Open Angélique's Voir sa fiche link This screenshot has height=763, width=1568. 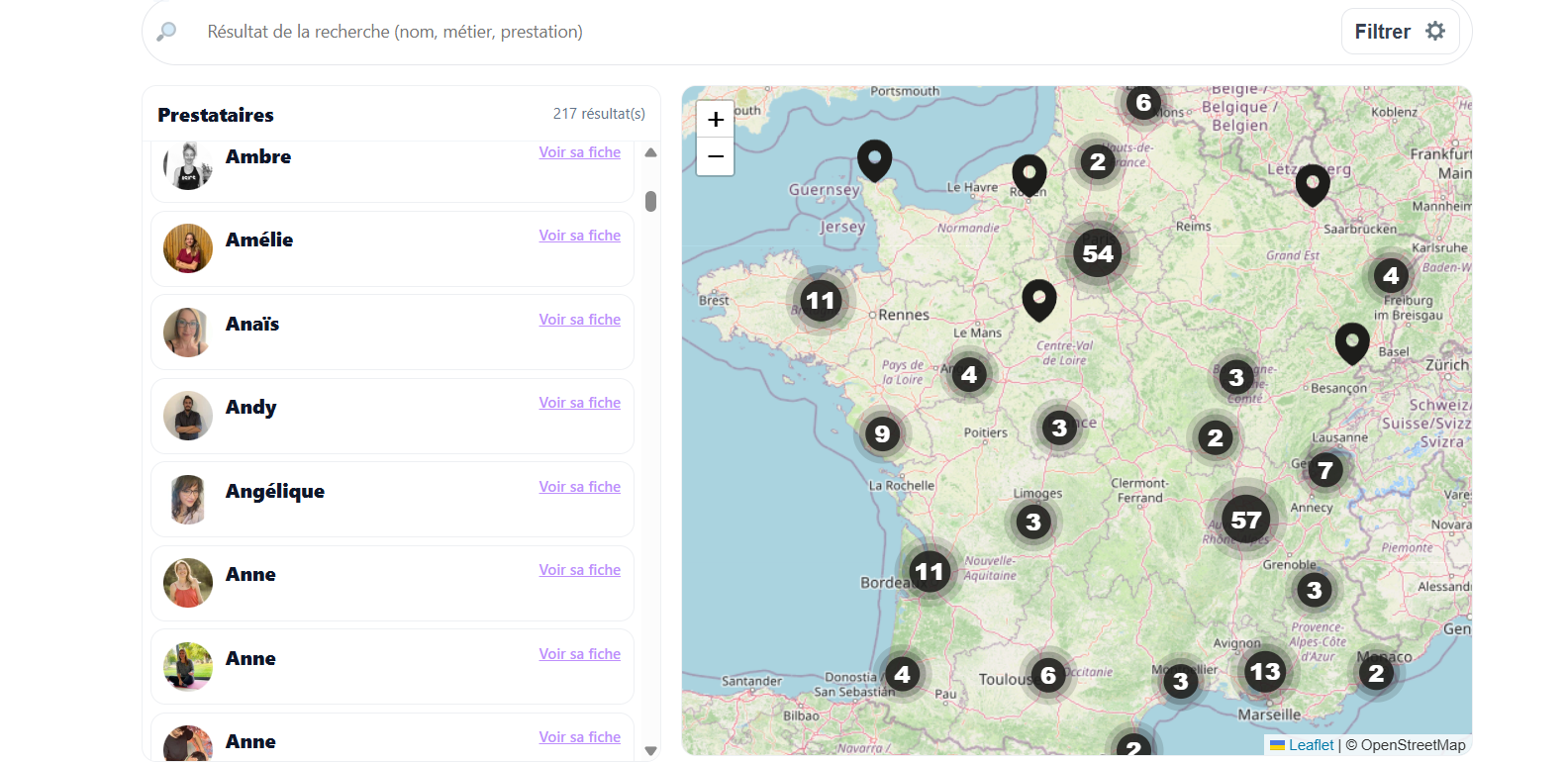coord(580,487)
